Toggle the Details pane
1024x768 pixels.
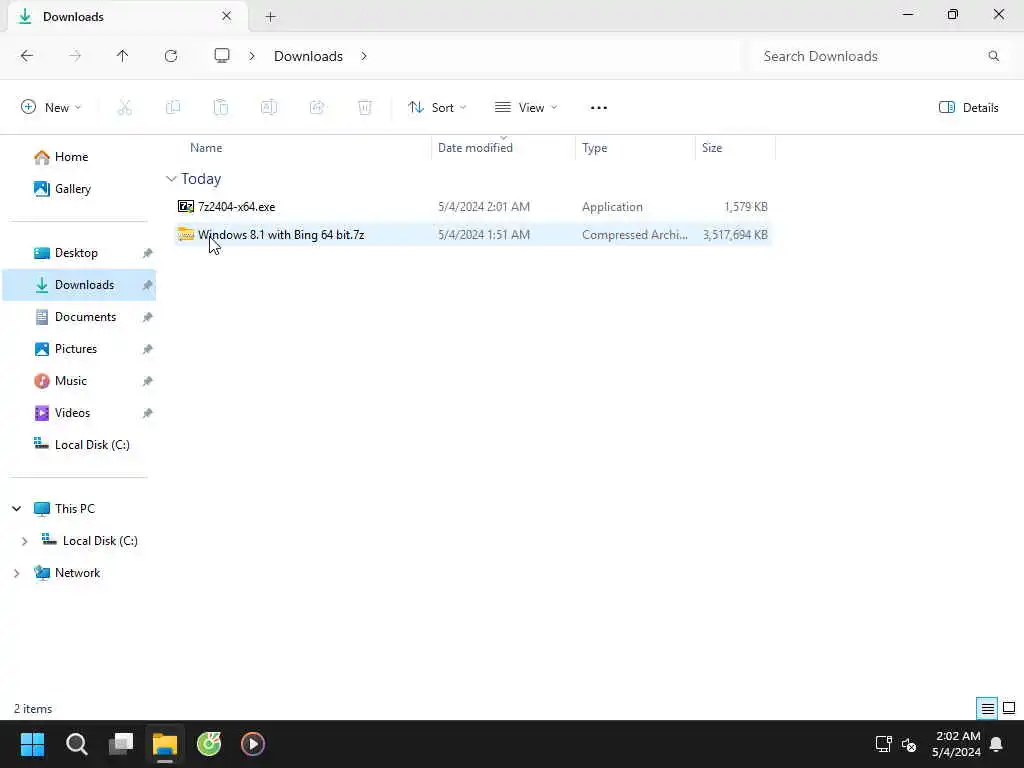968,108
